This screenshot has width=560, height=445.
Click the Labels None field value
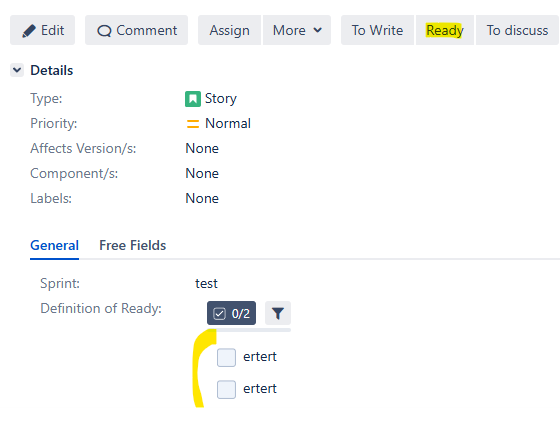click(202, 199)
